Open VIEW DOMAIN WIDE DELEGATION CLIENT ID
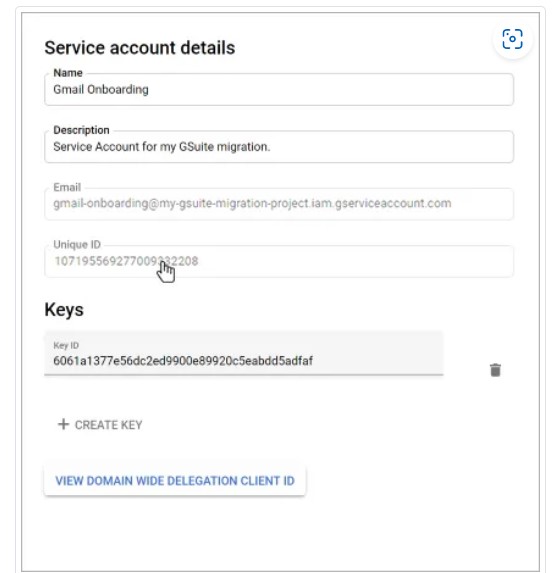Viewport: 556px width, 573px height. pos(175,481)
